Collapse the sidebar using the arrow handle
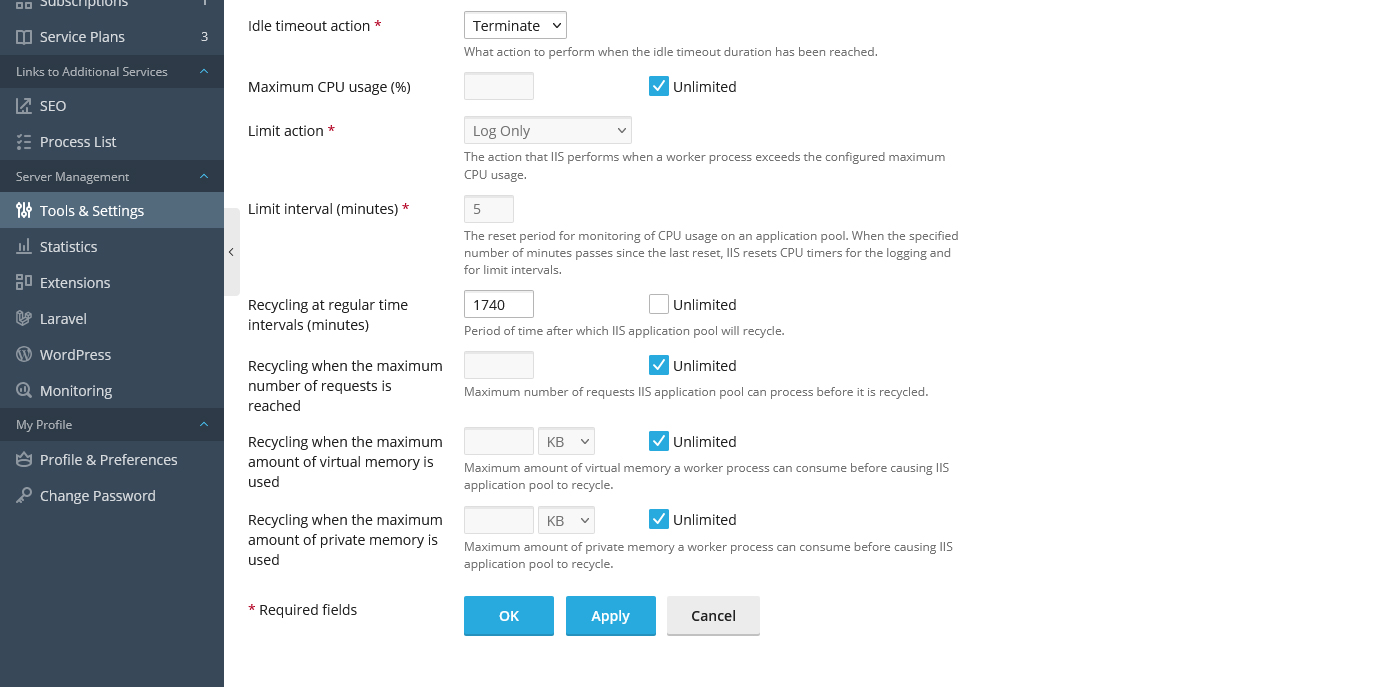 (231, 253)
